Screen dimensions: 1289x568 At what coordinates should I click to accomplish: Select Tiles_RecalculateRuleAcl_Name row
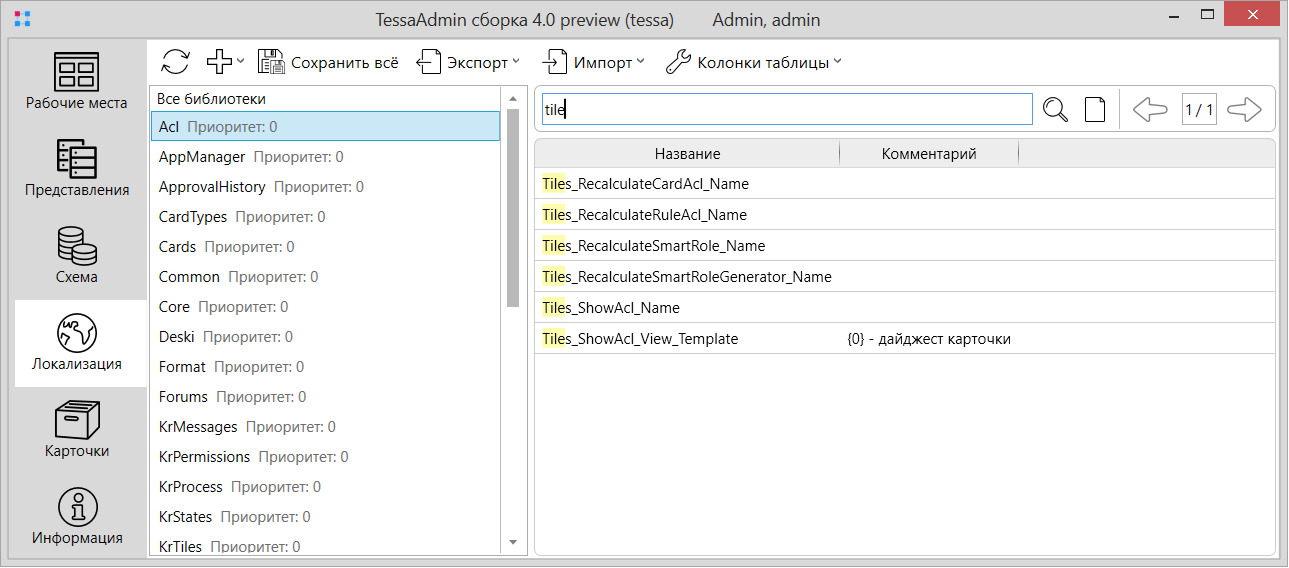pyautogui.click(x=905, y=215)
